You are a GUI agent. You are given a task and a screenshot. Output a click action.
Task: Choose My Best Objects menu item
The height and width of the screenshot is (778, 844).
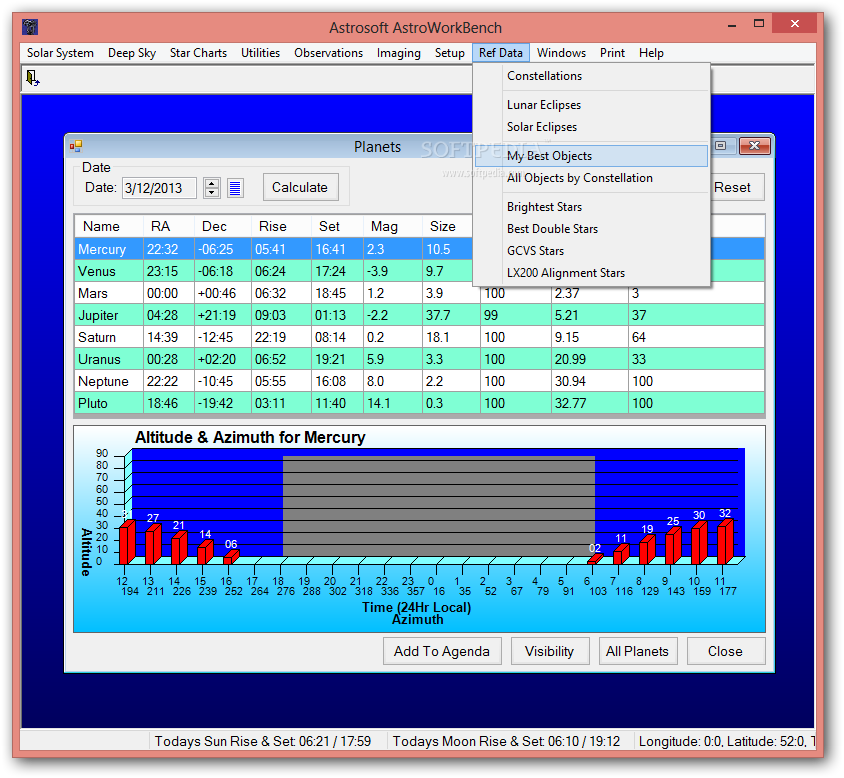[591, 156]
